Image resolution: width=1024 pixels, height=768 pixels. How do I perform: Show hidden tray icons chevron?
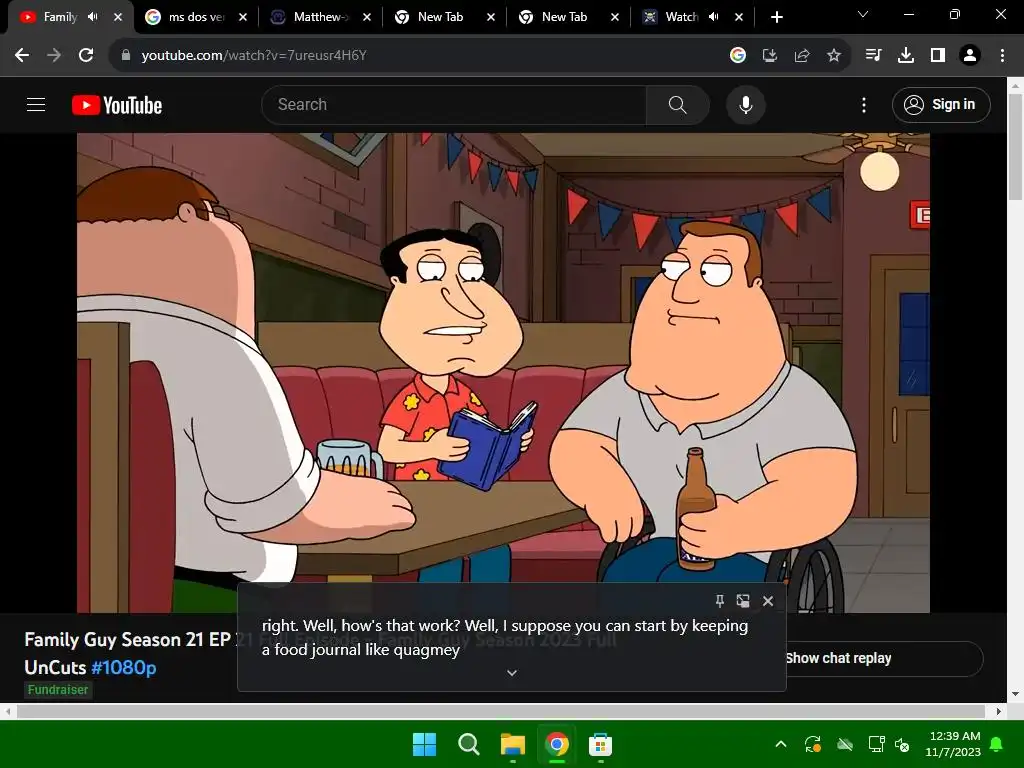780,744
